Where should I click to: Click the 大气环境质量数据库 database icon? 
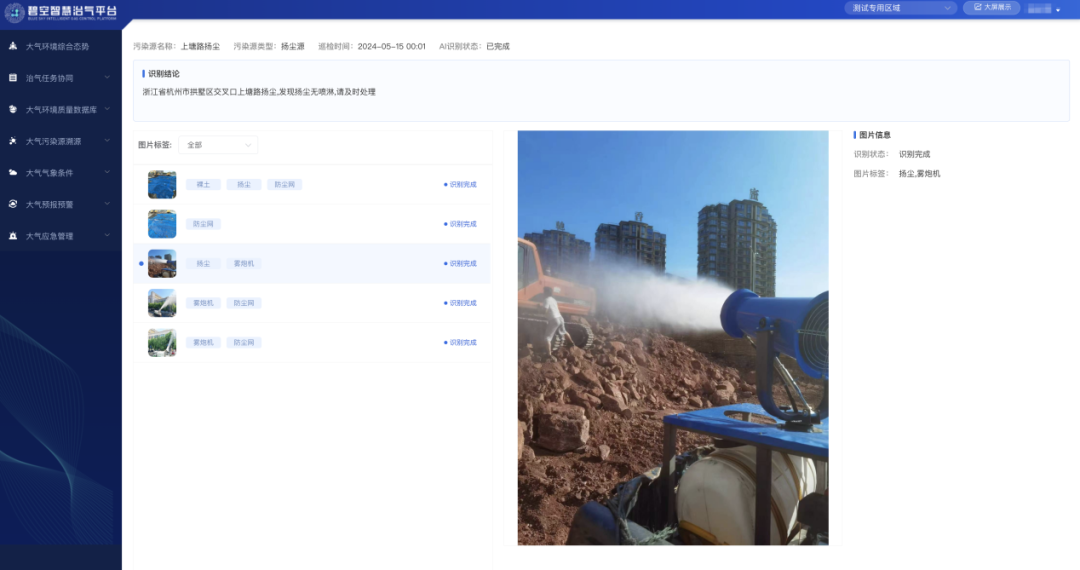(x=13, y=109)
